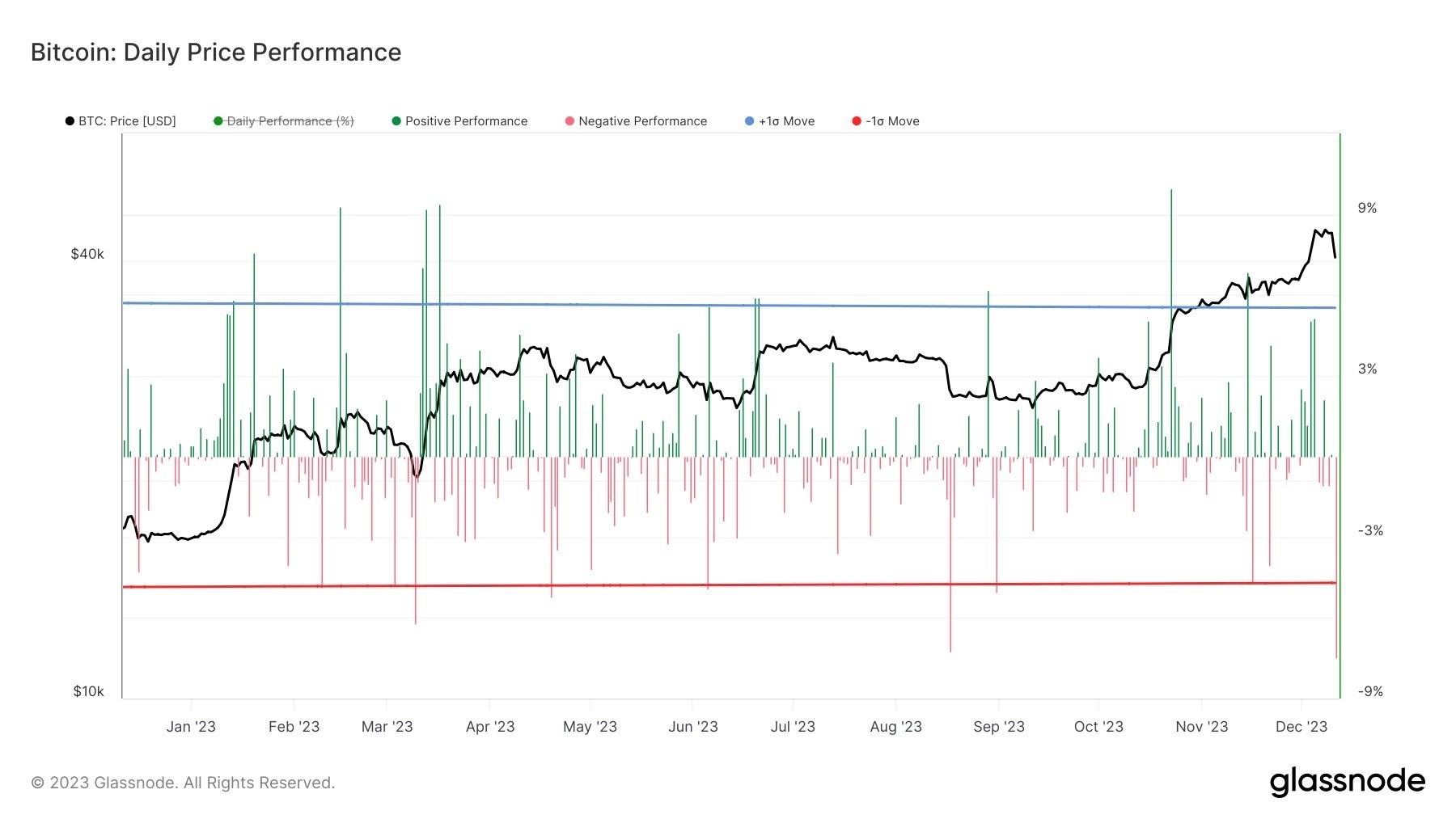Click the $40k price axis label
The width and height of the screenshot is (1456, 819).
coord(87,254)
